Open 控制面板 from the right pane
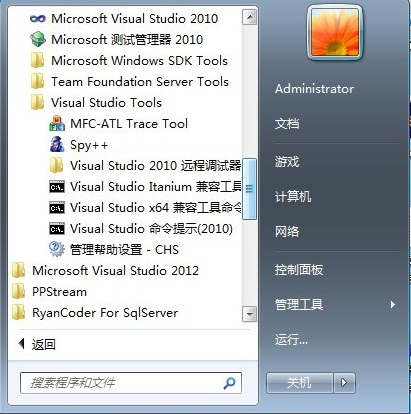Viewport: 411px width, 414px height. 299,270
